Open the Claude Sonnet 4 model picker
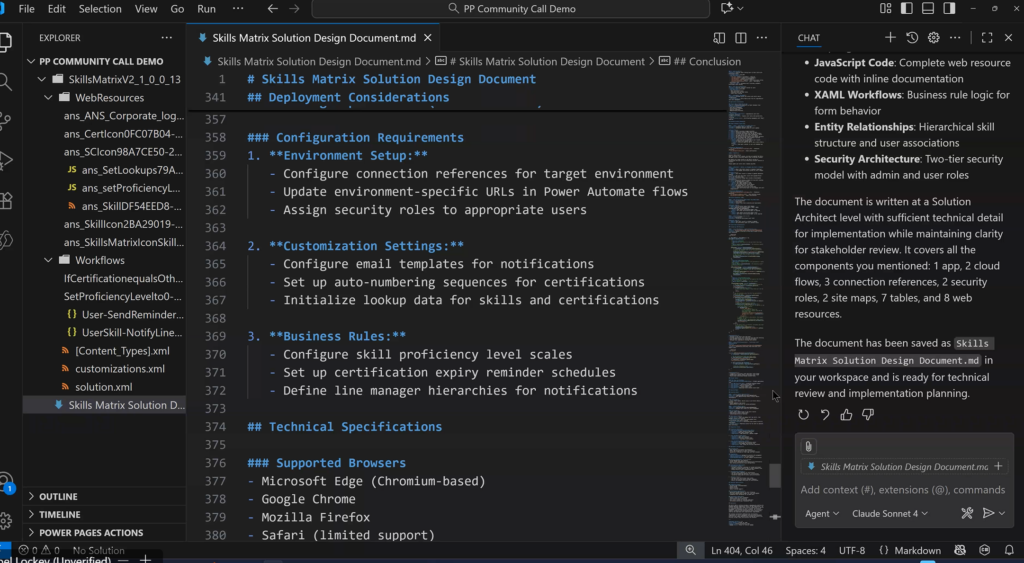The width and height of the screenshot is (1024, 563). coord(890,513)
